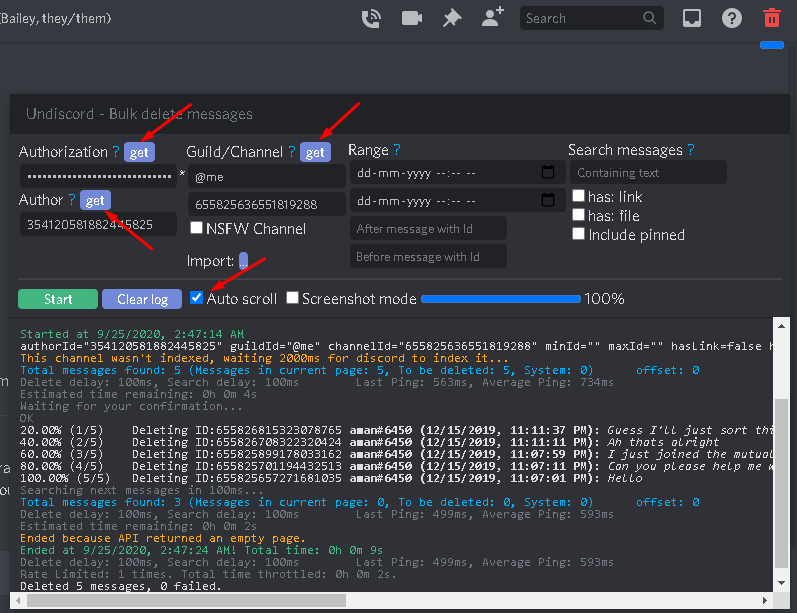Click After message with Id field
797x613 pixels.
428,228
